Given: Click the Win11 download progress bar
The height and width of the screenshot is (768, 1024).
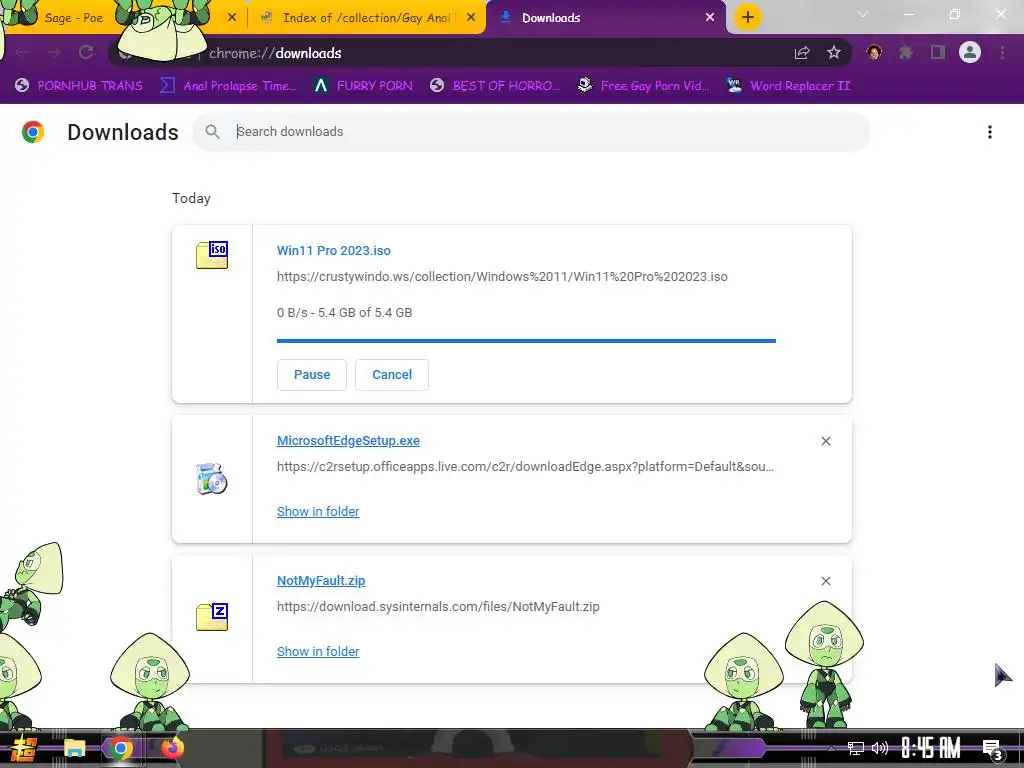Looking at the screenshot, I should [x=526, y=341].
